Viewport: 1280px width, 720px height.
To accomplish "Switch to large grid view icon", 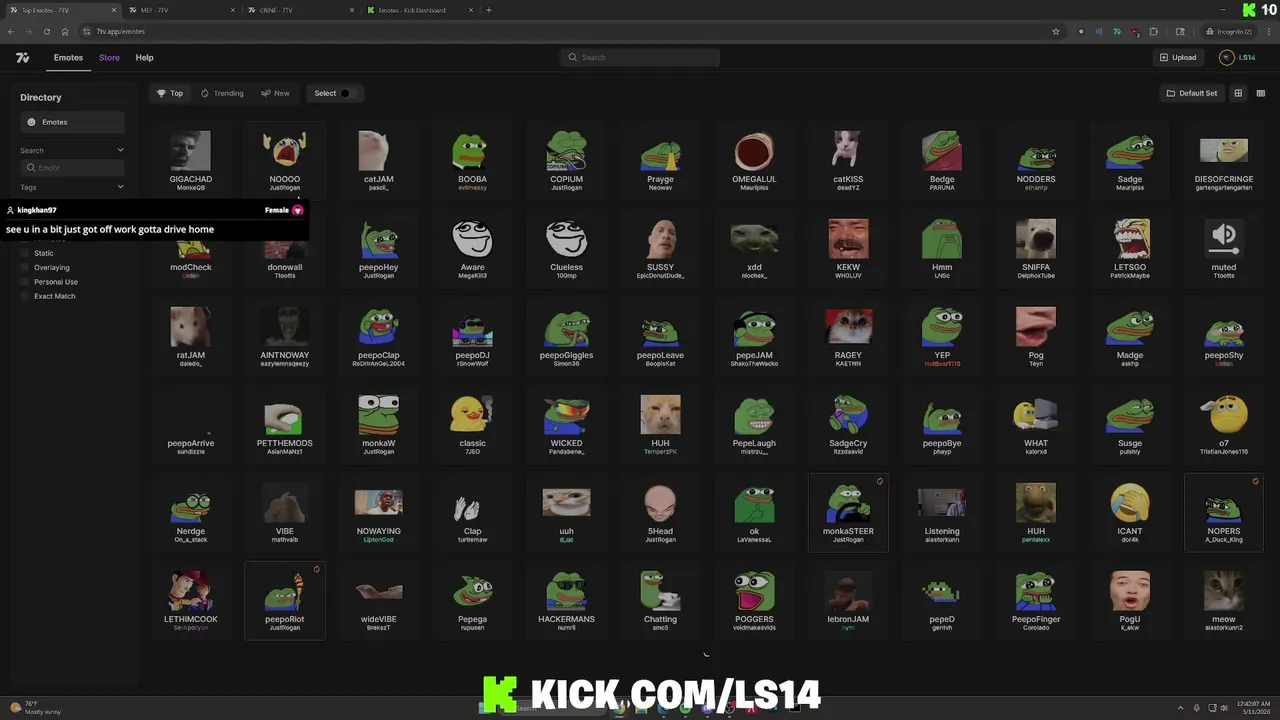I will 1238,93.
